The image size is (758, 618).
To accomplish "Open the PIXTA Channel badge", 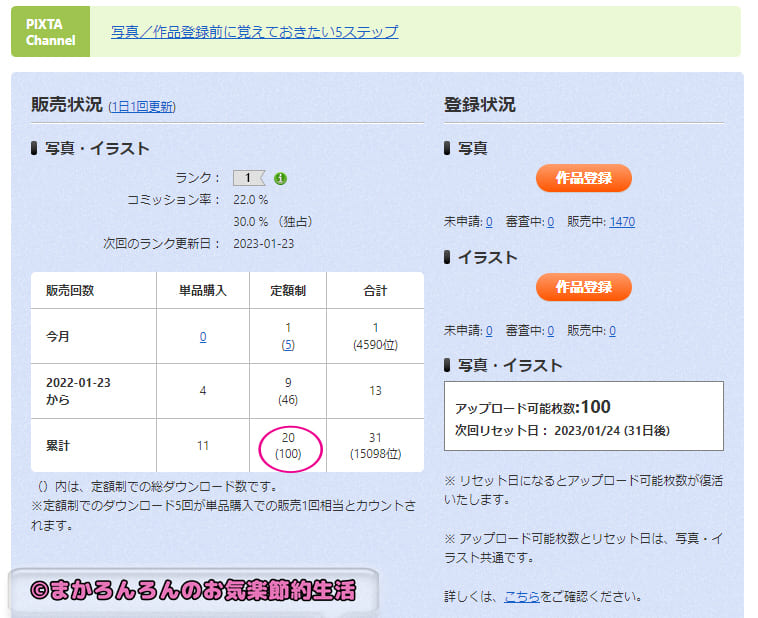I will click(50, 31).
